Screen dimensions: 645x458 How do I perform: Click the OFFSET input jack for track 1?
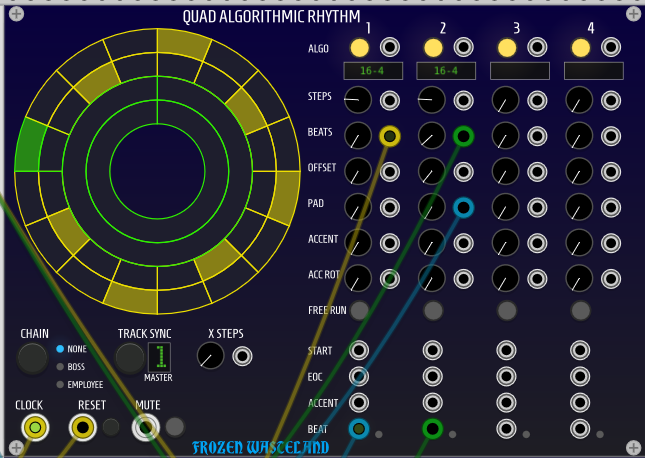[x=390, y=172]
